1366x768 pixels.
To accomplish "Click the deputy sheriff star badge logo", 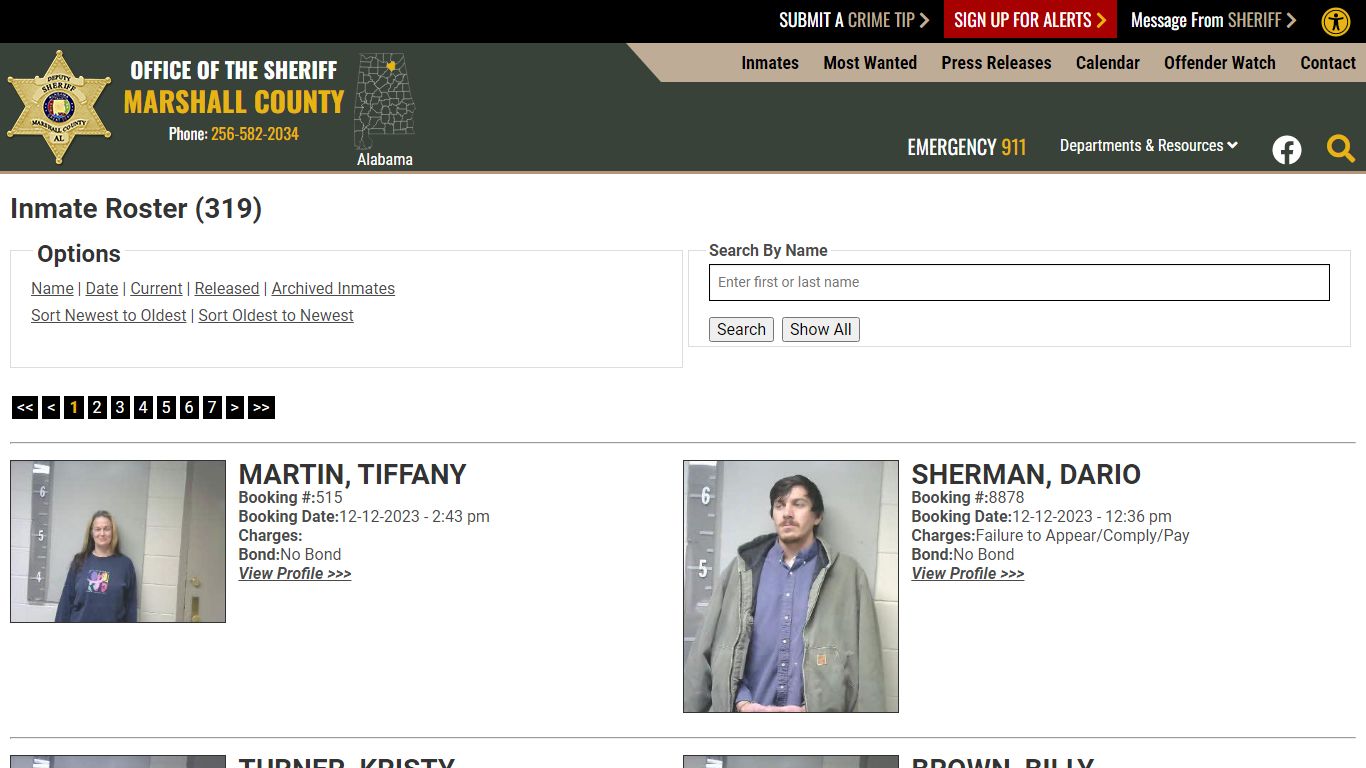I will click(59, 107).
